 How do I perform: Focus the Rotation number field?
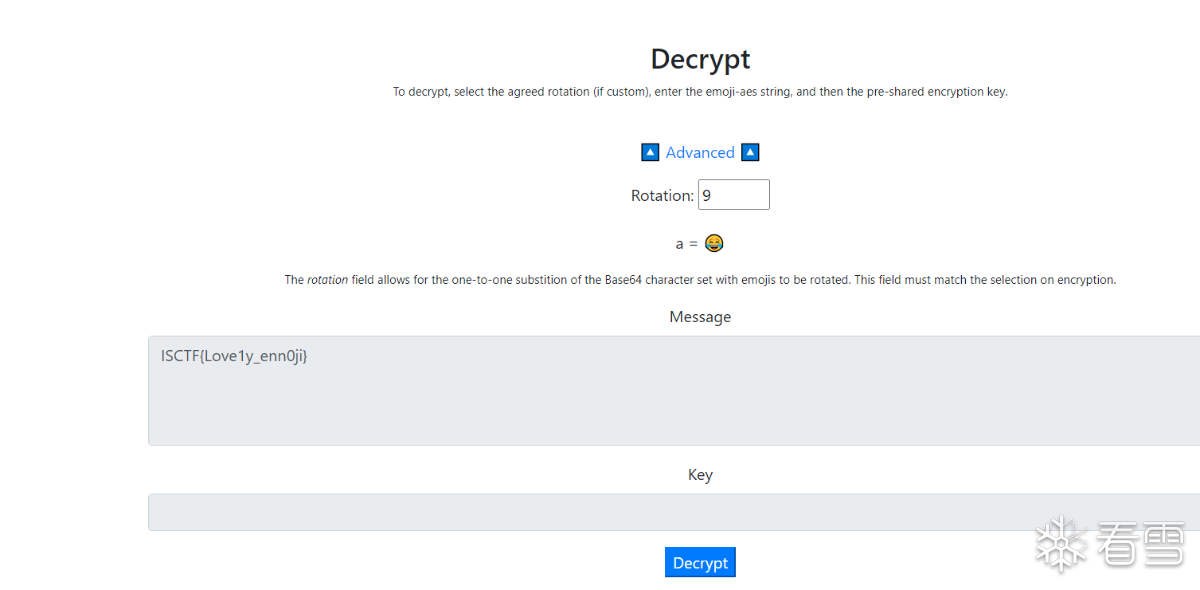point(733,195)
